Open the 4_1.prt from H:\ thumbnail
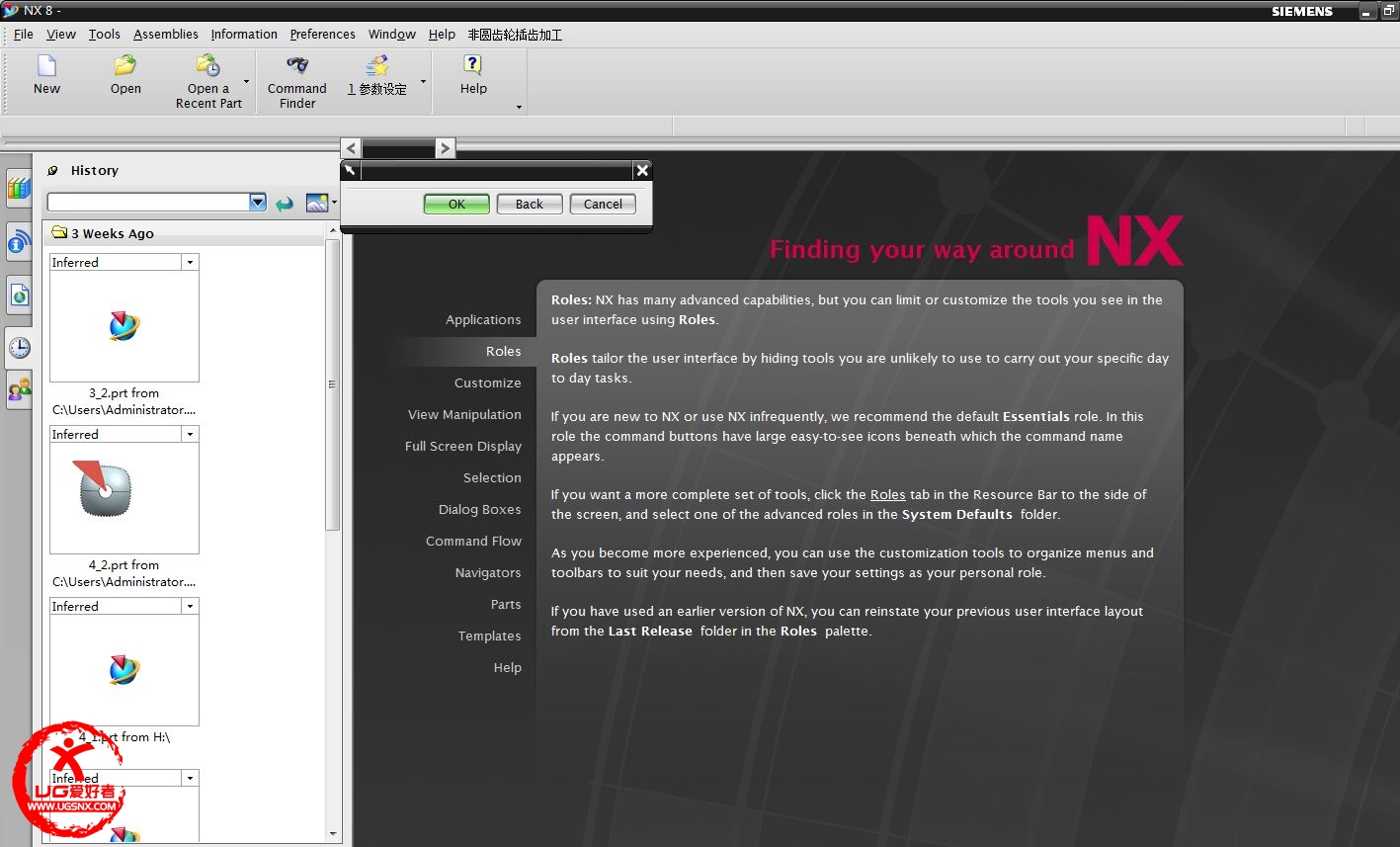The image size is (1400, 847). coord(124,670)
